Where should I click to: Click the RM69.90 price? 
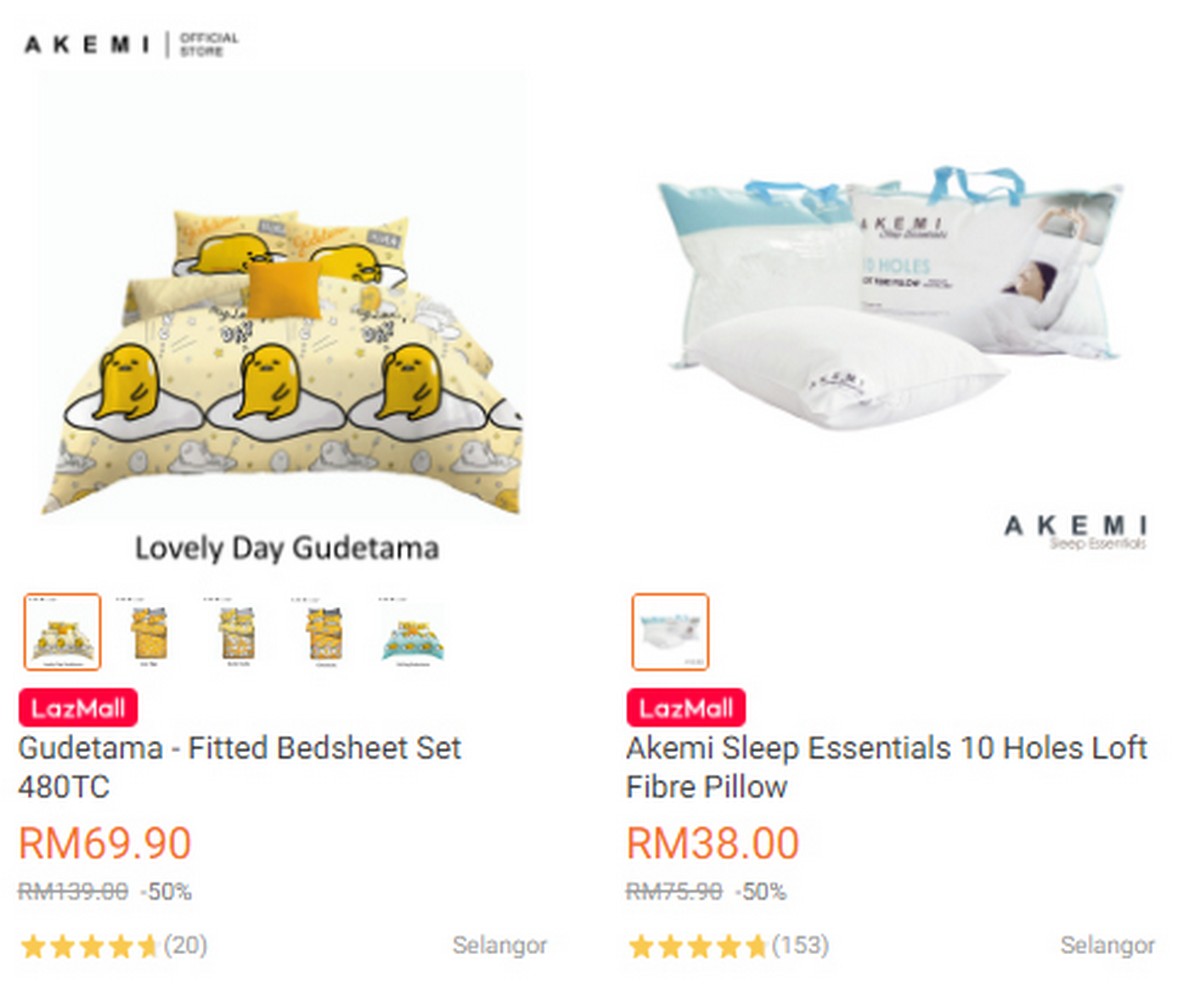tap(105, 844)
